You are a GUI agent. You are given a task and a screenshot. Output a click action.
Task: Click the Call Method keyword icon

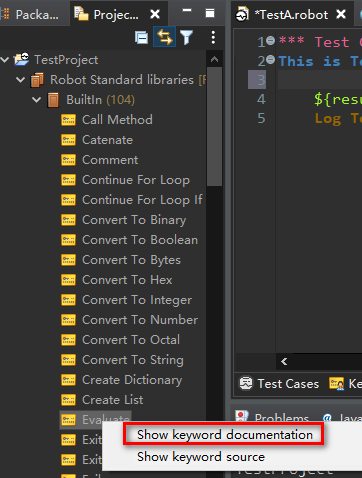[x=68, y=120]
